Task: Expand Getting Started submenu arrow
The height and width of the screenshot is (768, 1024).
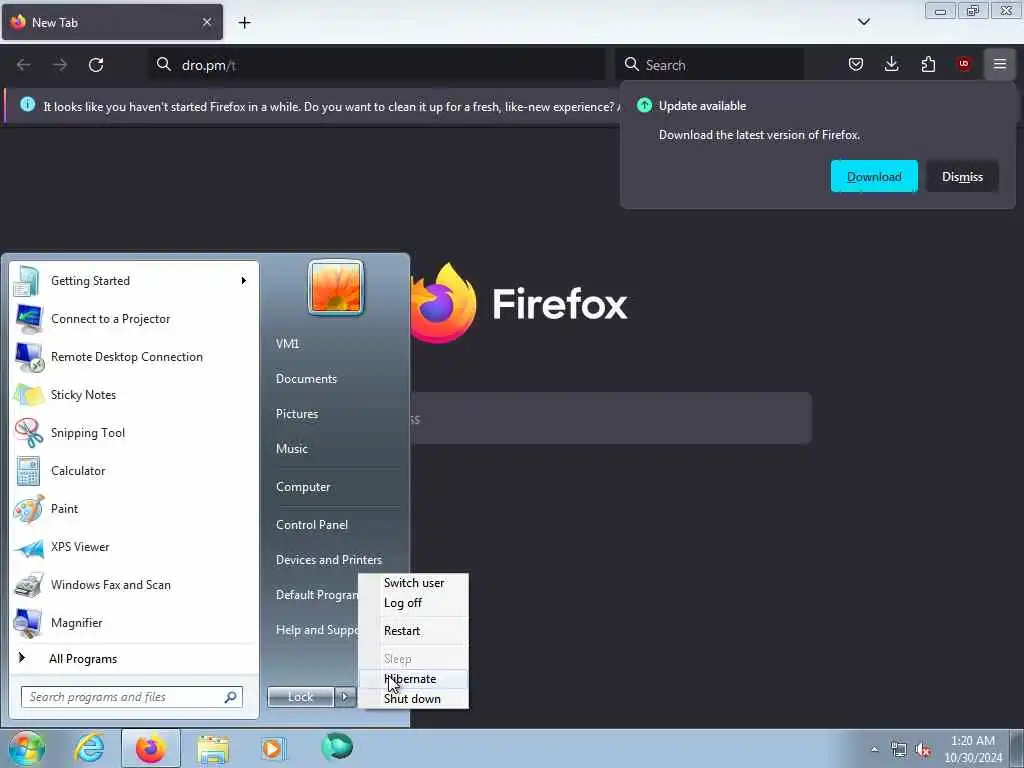Action: tap(244, 281)
